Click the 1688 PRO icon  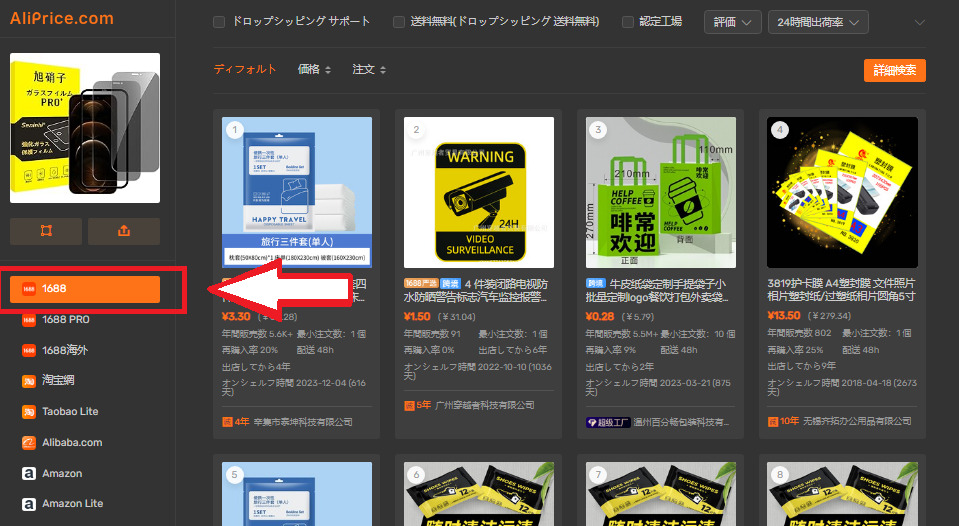[29, 319]
